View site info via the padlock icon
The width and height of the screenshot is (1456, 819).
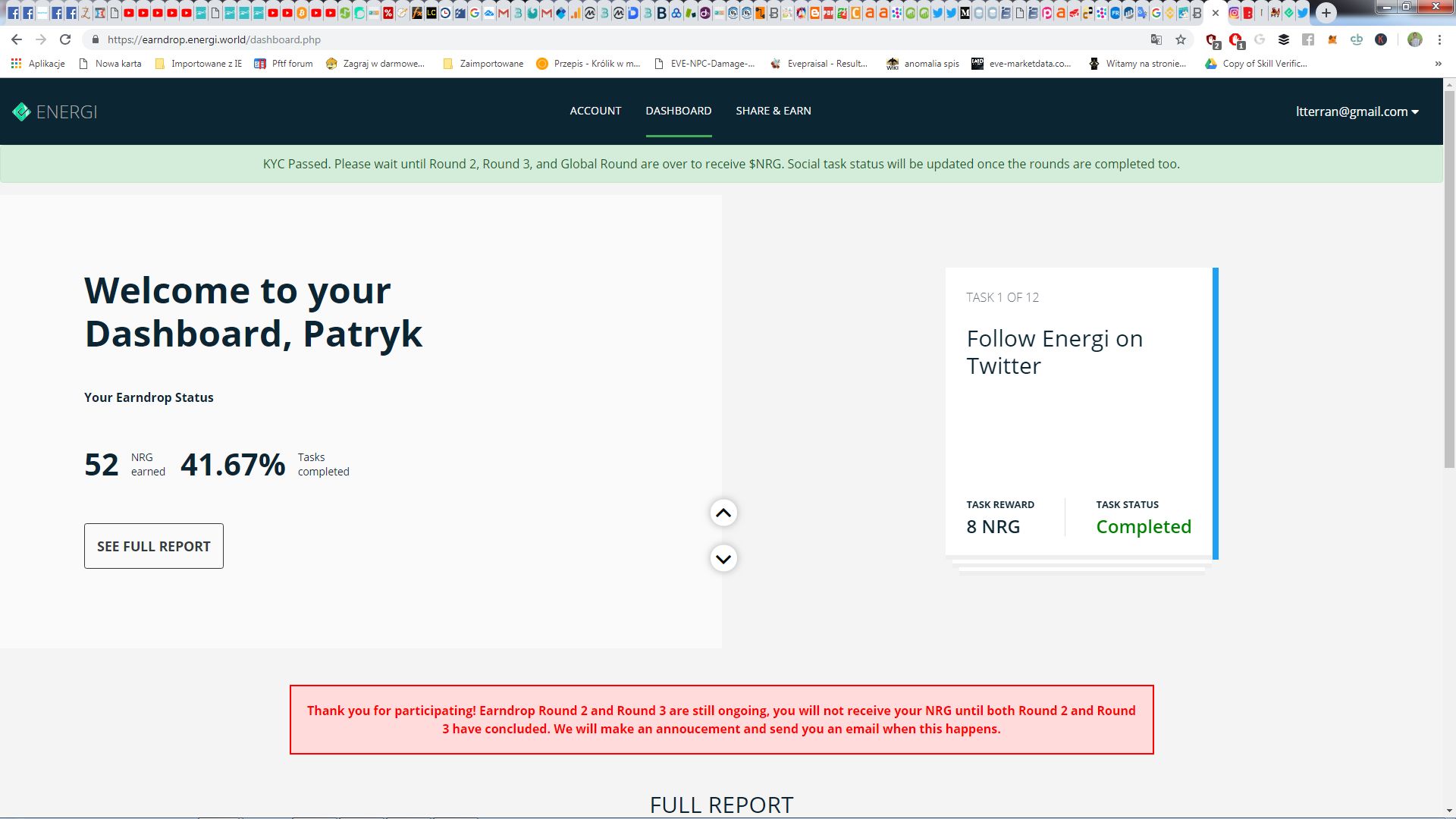pyautogui.click(x=95, y=39)
